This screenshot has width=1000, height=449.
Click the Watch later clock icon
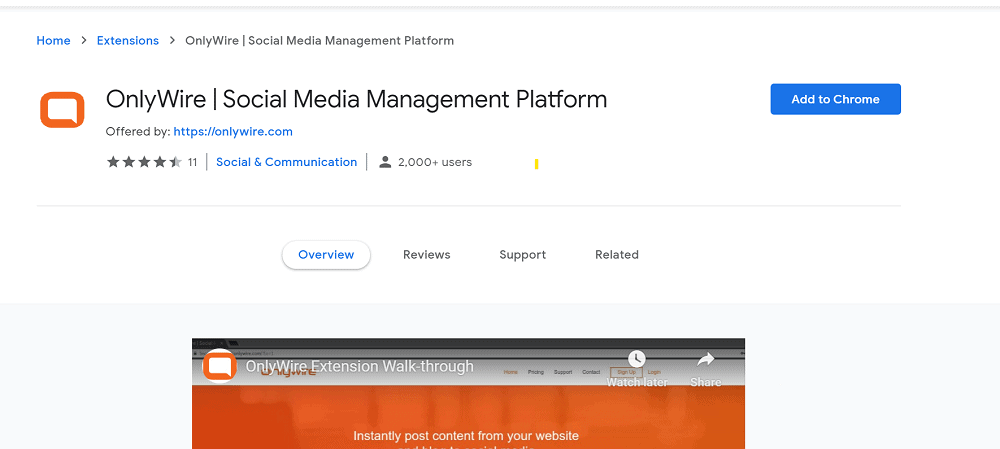[x=636, y=359]
